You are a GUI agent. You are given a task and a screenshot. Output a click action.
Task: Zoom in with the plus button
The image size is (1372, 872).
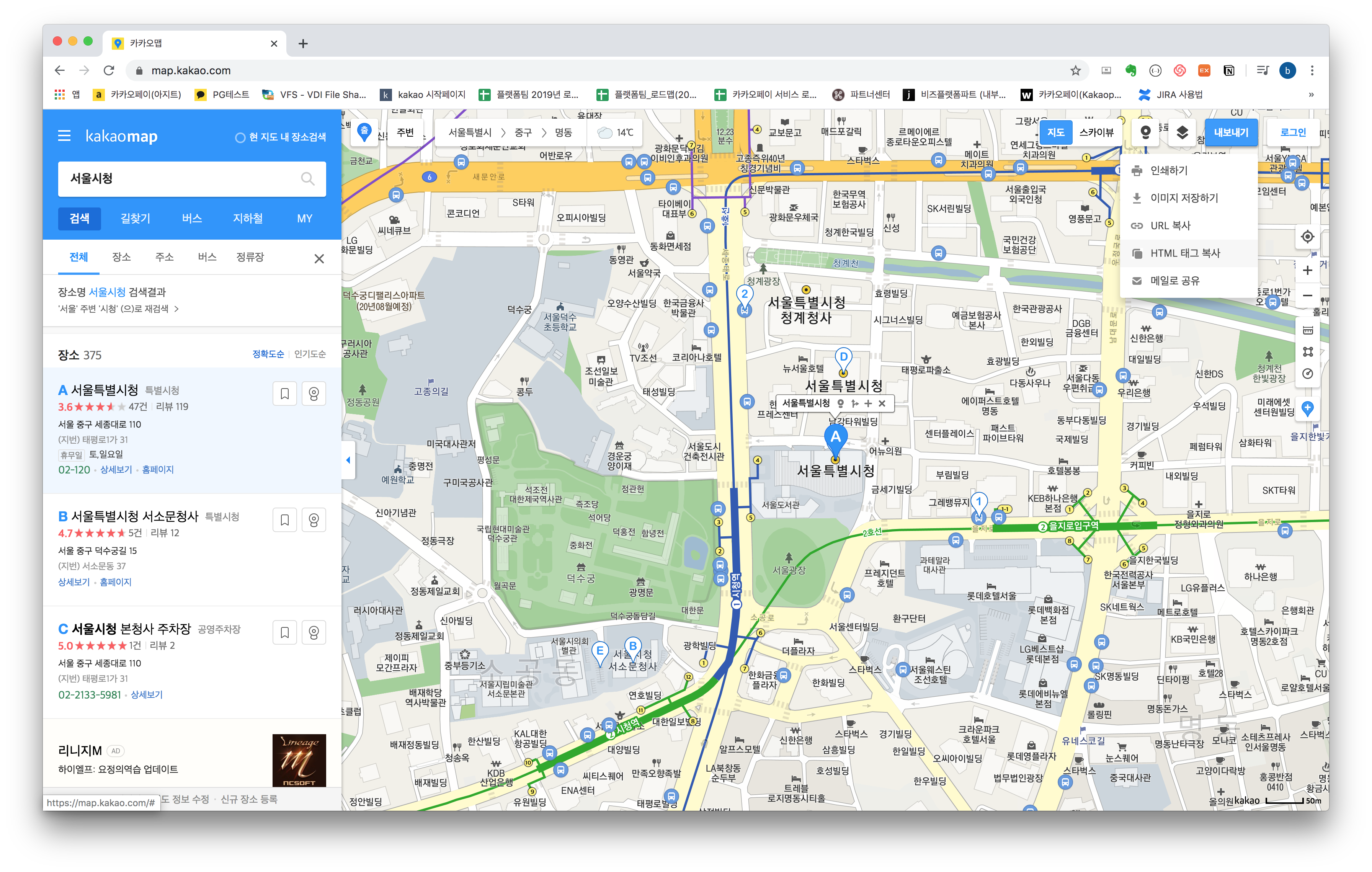1307,271
